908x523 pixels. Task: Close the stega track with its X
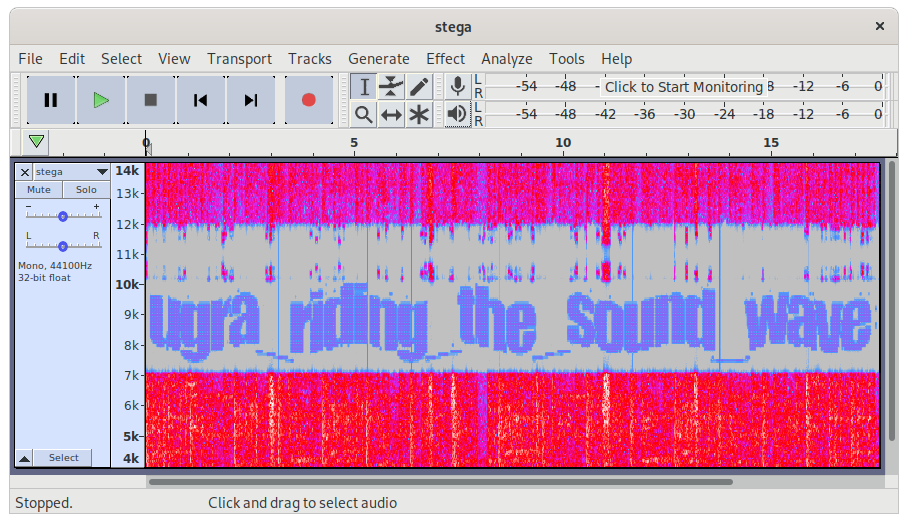click(25, 172)
